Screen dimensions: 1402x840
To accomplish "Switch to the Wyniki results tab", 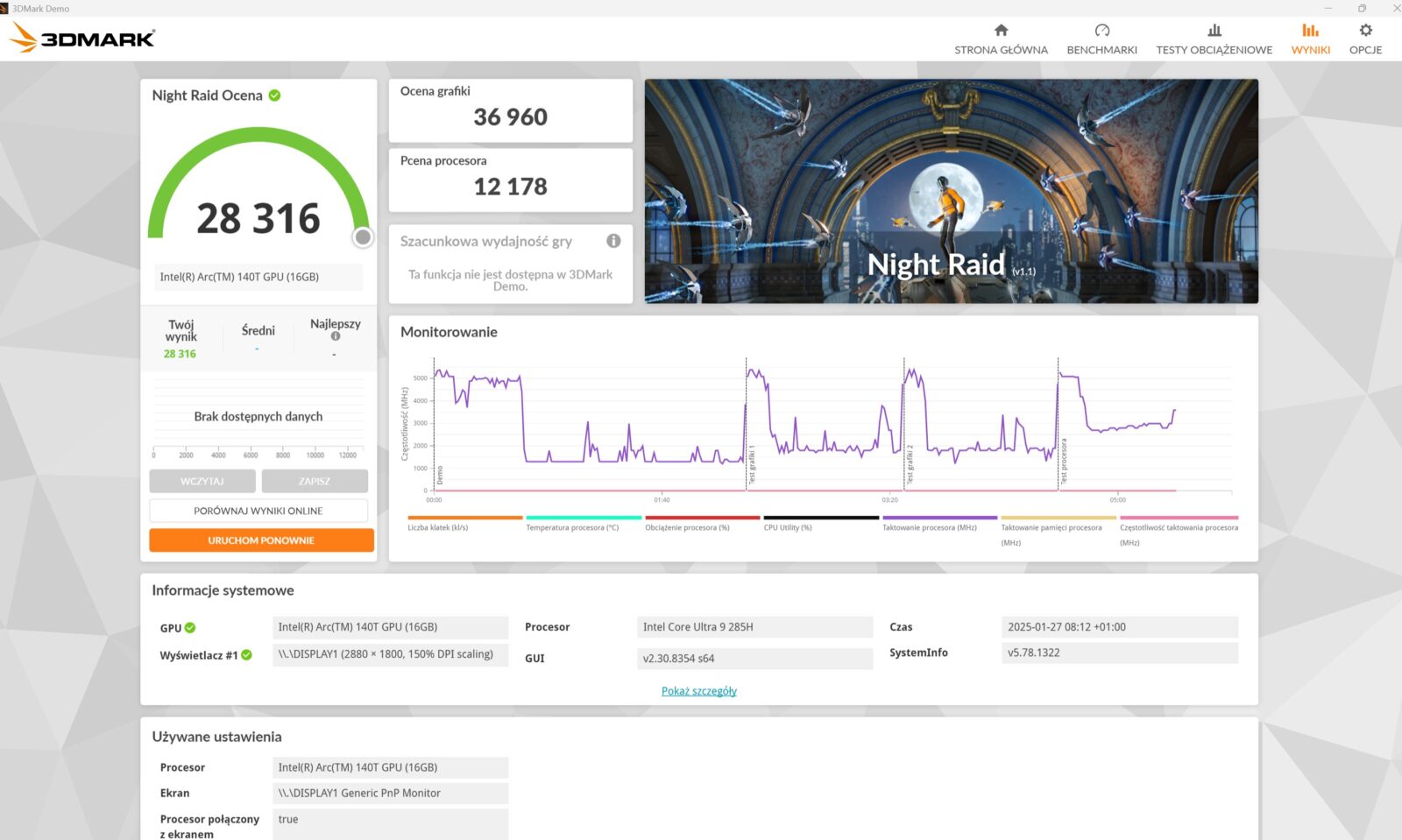I will (x=1310, y=39).
